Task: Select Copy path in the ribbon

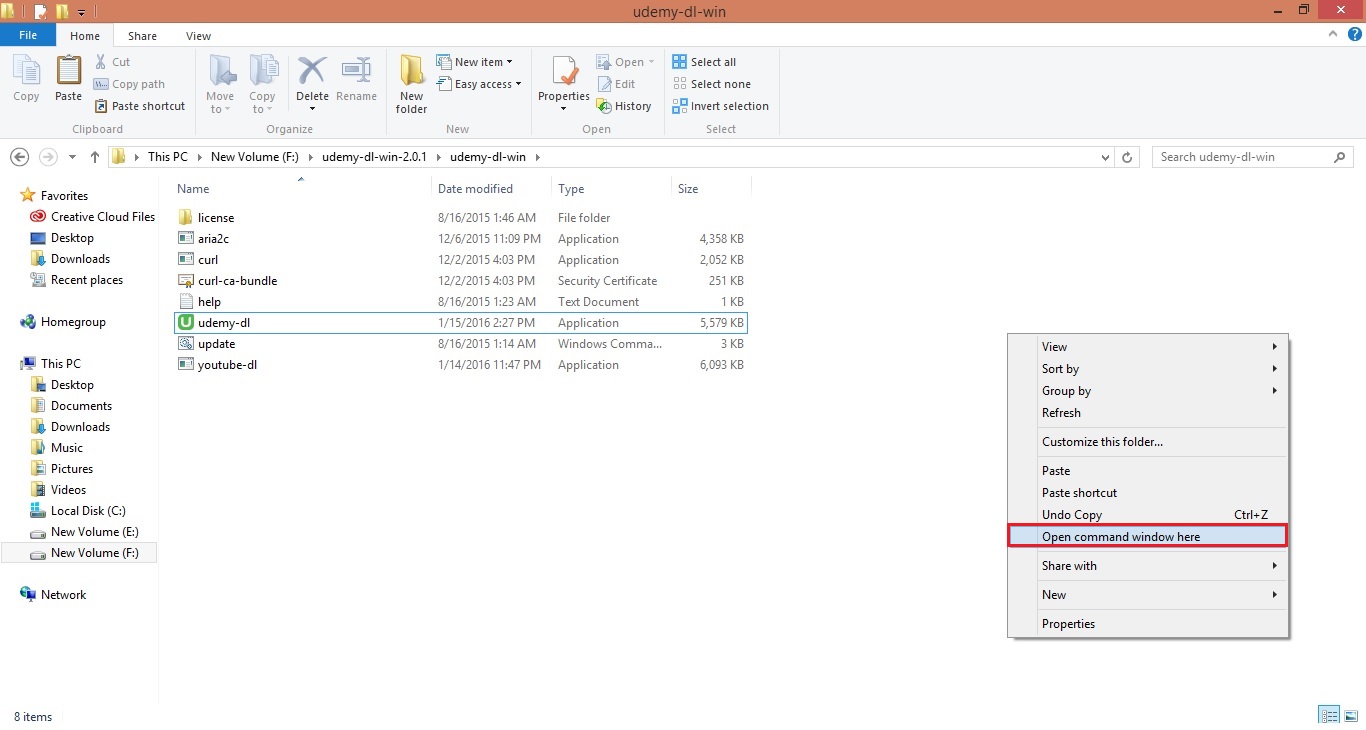Action: (129, 84)
